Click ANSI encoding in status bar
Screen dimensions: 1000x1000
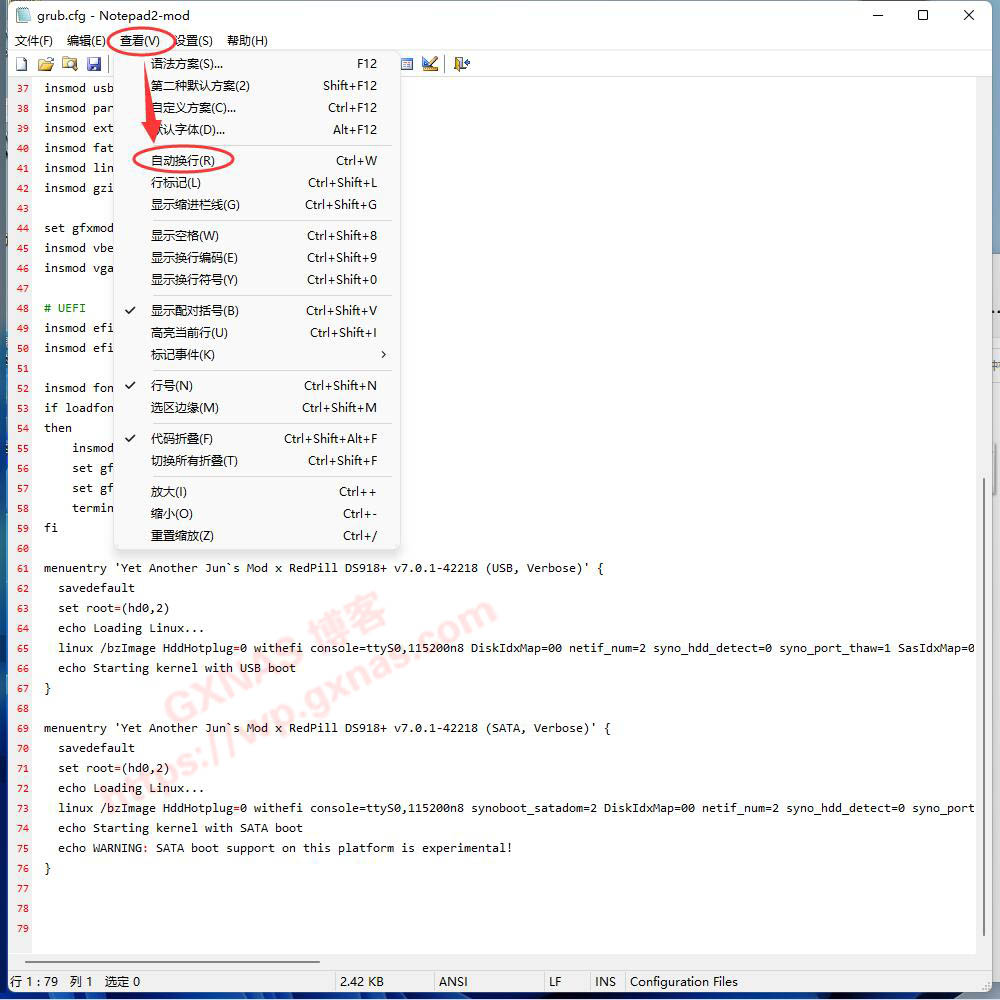point(453,982)
